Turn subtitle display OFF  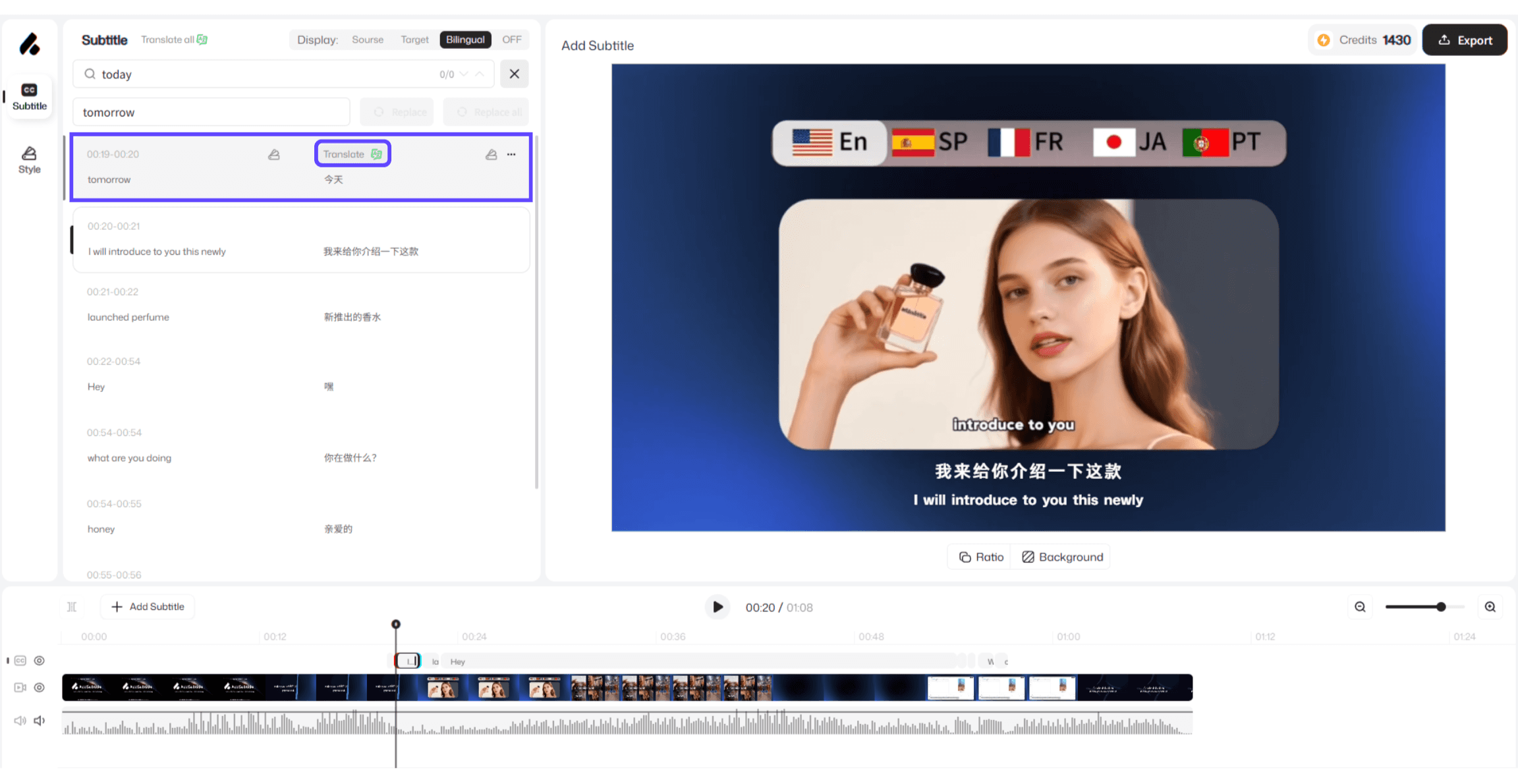[511, 40]
